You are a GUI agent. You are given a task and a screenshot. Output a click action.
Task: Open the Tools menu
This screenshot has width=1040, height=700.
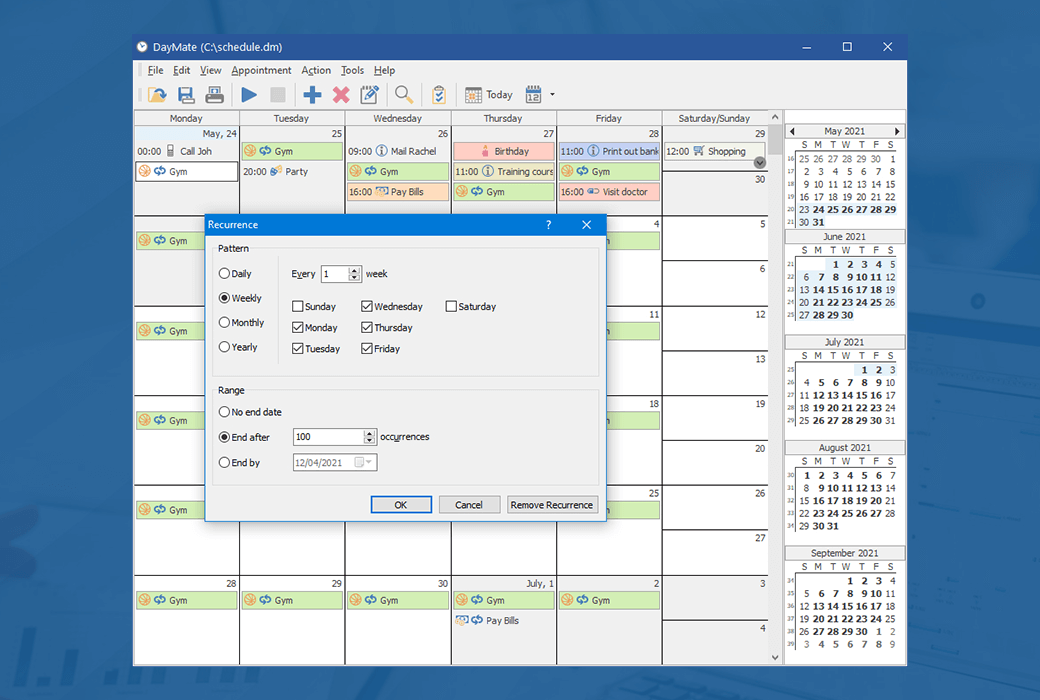pyautogui.click(x=352, y=70)
